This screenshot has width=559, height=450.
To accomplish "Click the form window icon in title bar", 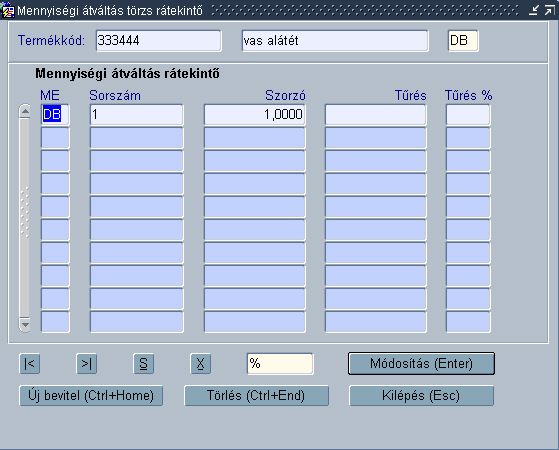I will 7,11.
